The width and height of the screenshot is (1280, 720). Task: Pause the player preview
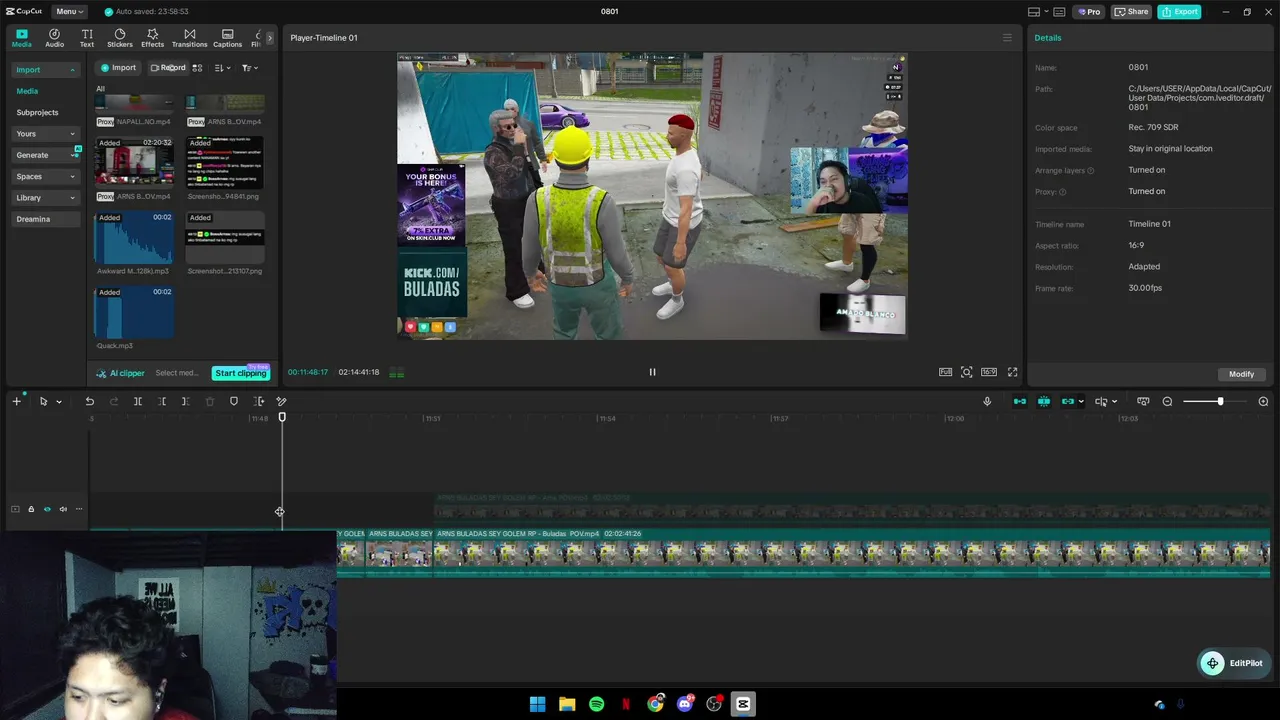click(x=652, y=372)
